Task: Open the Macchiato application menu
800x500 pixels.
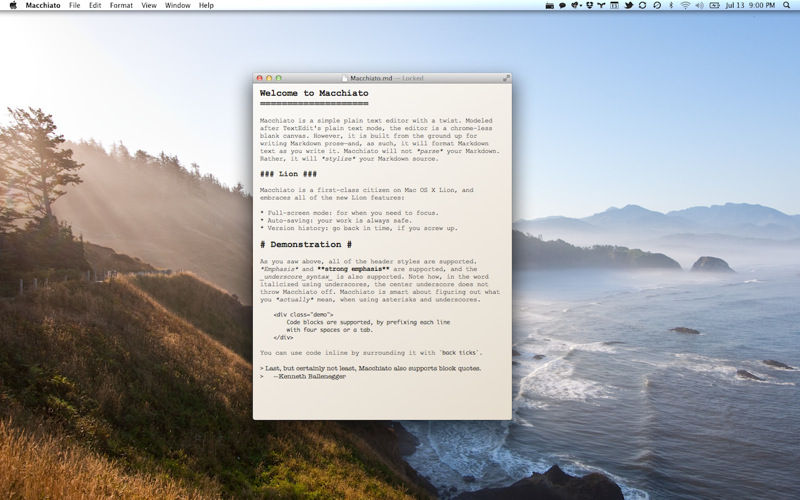Action: pos(43,5)
